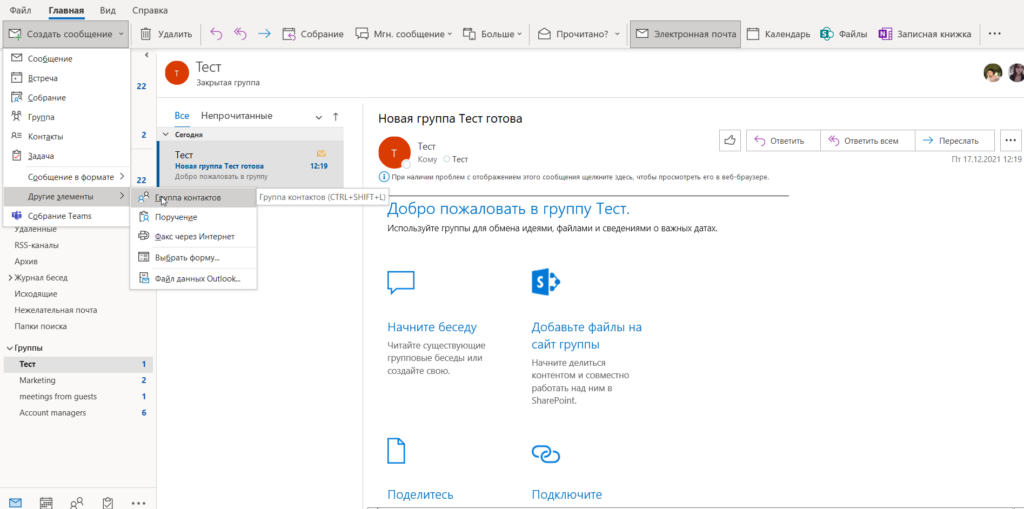Open the Добавьте файлы на сайт группы link
Image resolution: width=1024 pixels, height=509 pixels.
586,336
